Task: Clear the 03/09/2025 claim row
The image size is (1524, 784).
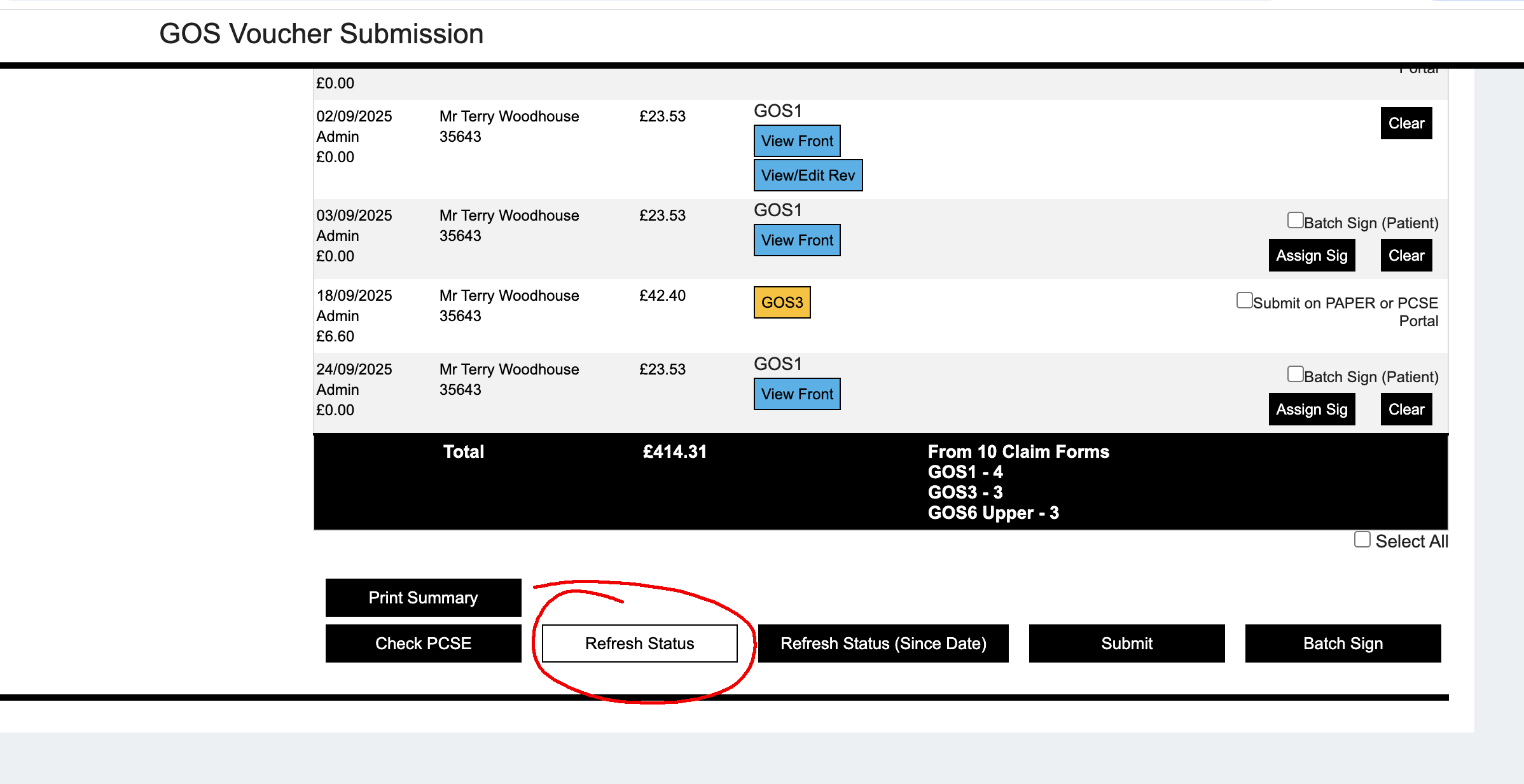Action: click(1406, 256)
